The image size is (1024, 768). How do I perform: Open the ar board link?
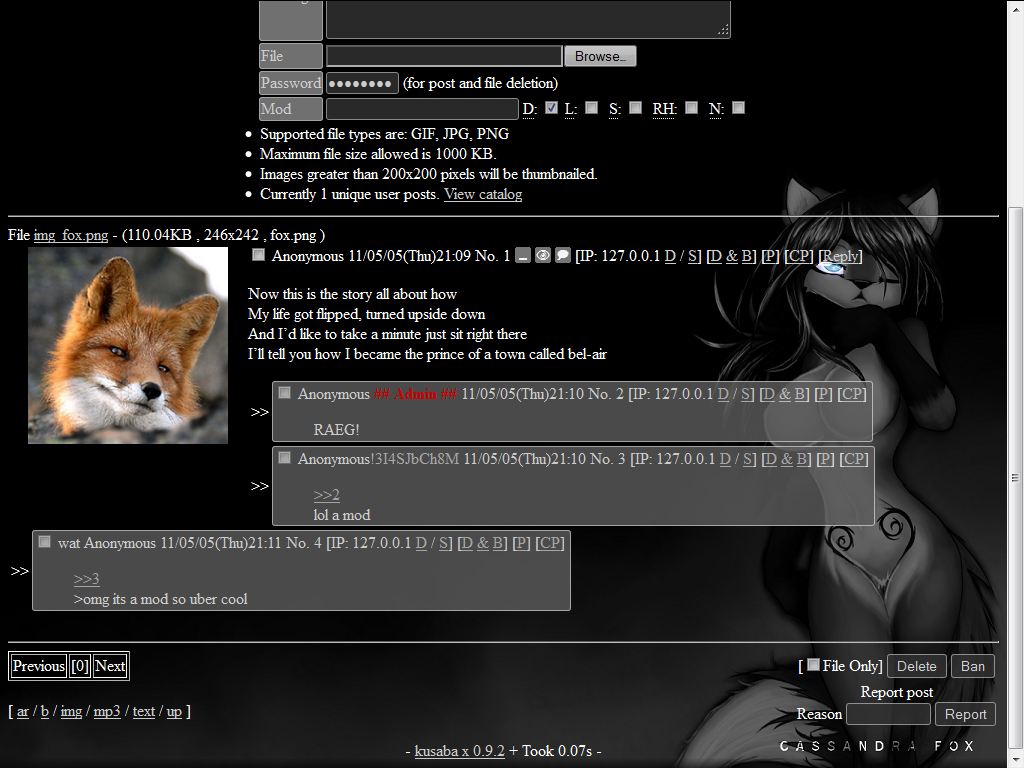point(23,711)
